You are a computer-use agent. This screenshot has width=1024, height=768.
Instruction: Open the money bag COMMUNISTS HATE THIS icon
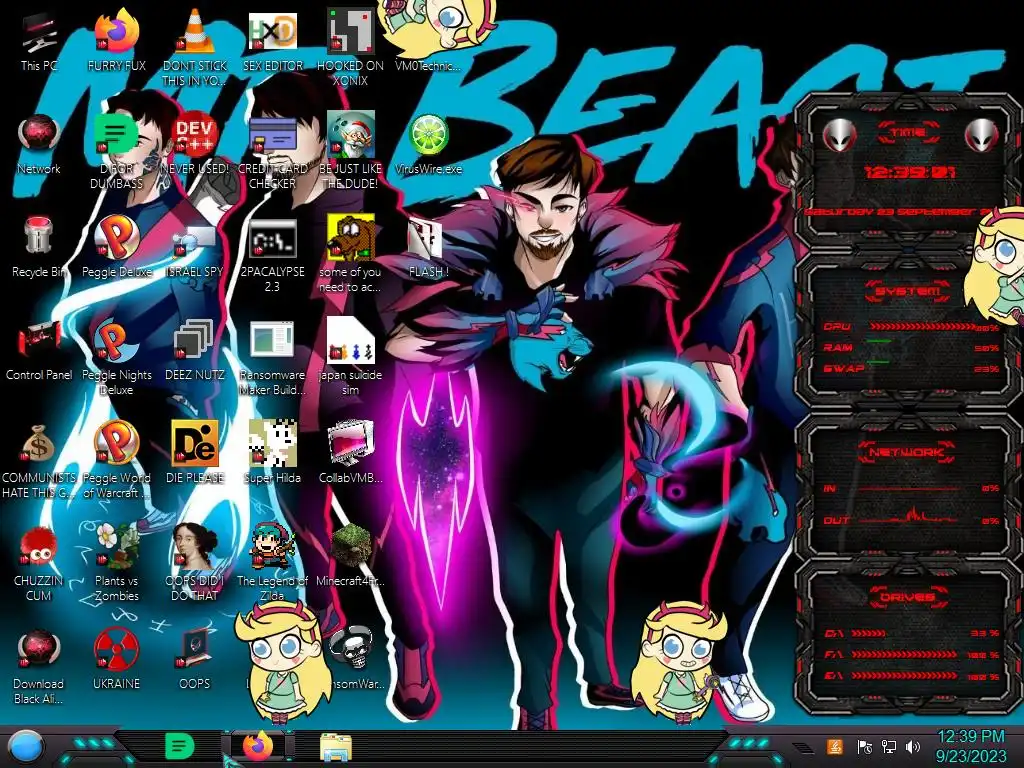(x=39, y=460)
